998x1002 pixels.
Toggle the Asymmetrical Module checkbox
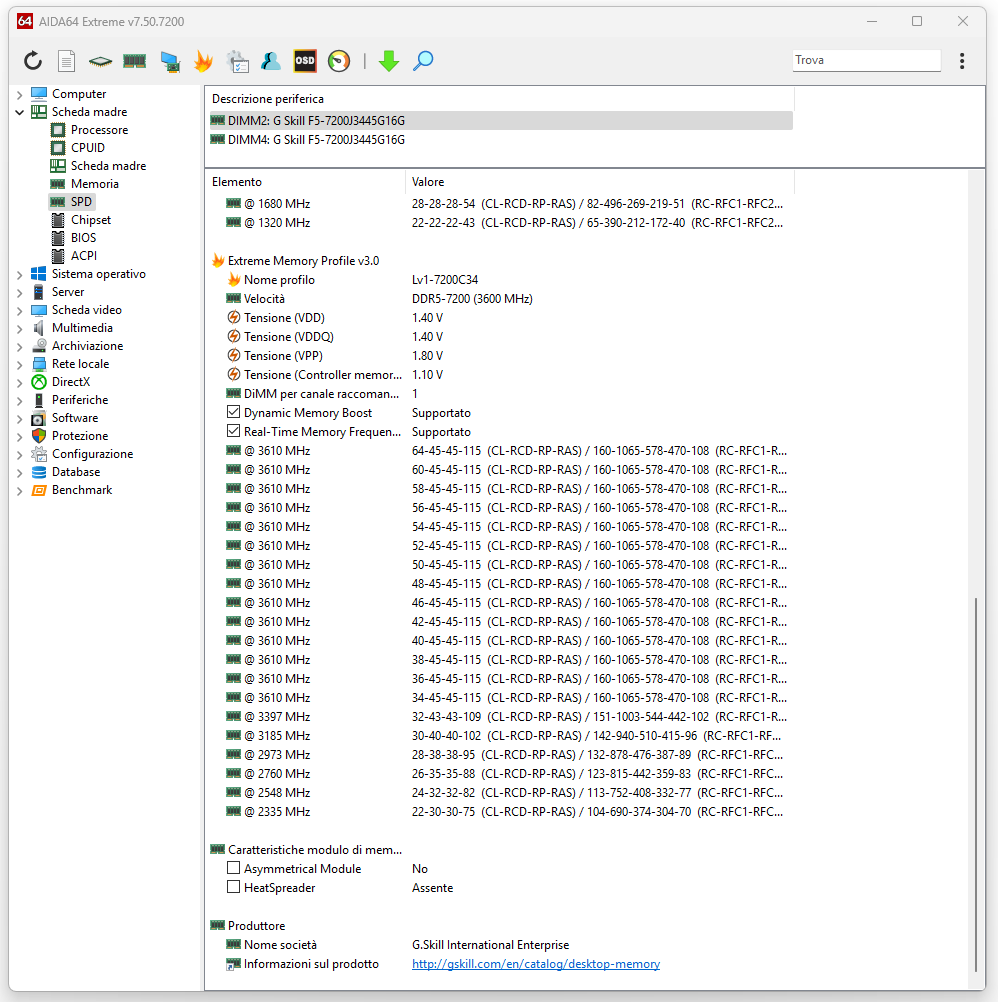pyautogui.click(x=234, y=868)
